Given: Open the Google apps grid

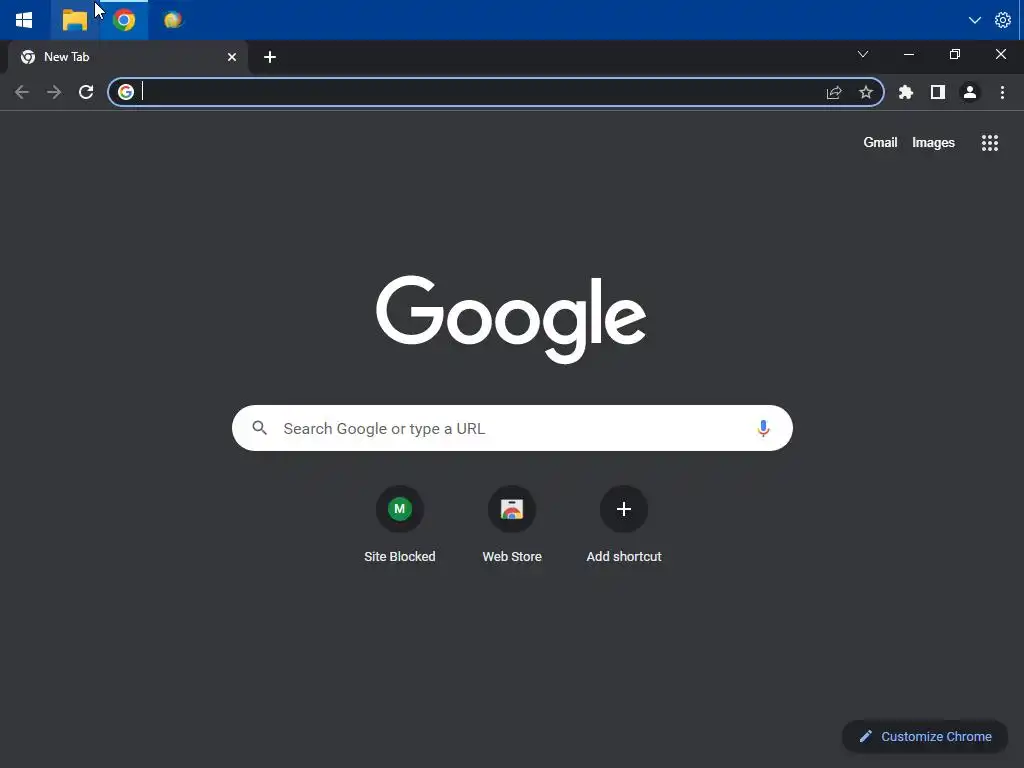Looking at the screenshot, I should coord(990,142).
